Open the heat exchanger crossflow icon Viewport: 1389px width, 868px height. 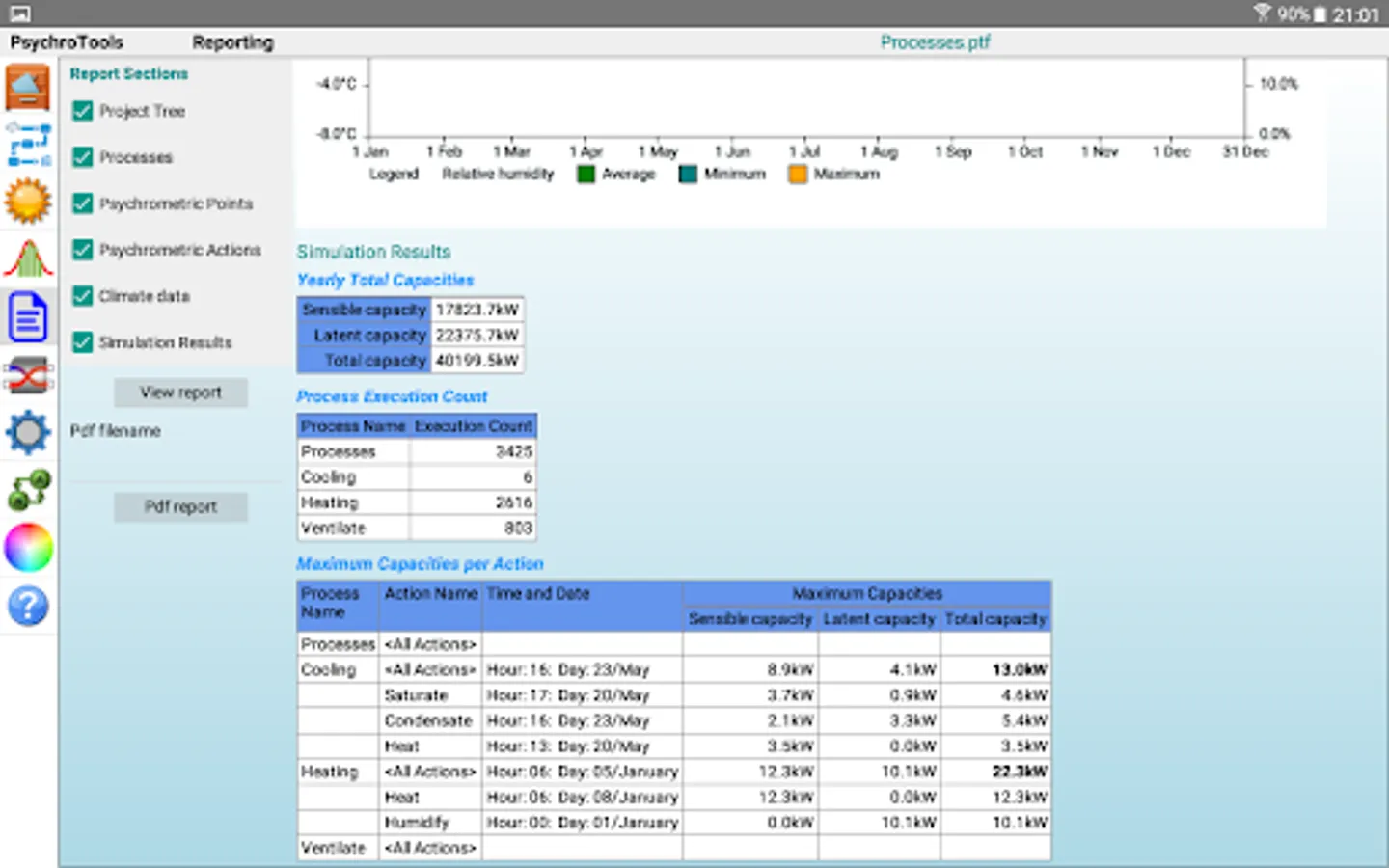[28, 375]
